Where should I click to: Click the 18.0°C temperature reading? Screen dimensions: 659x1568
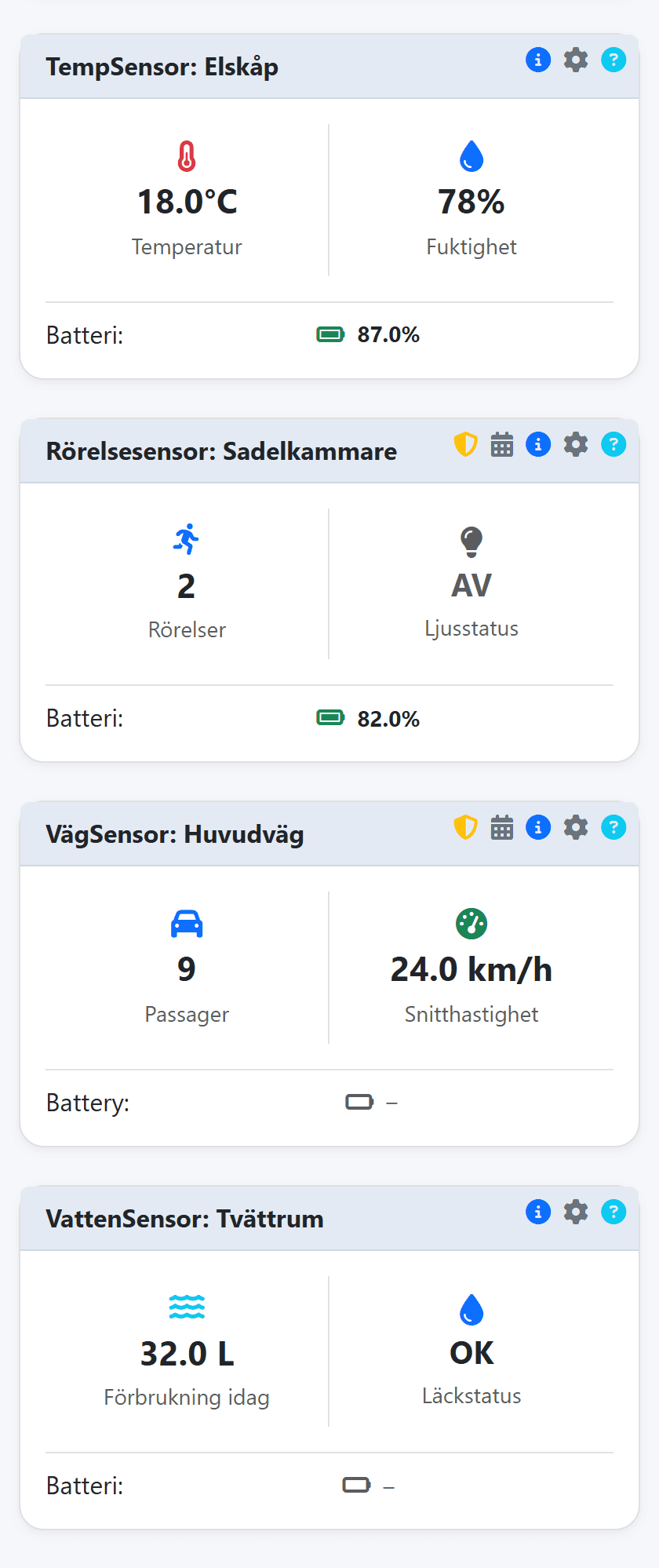[x=187, y=202]
